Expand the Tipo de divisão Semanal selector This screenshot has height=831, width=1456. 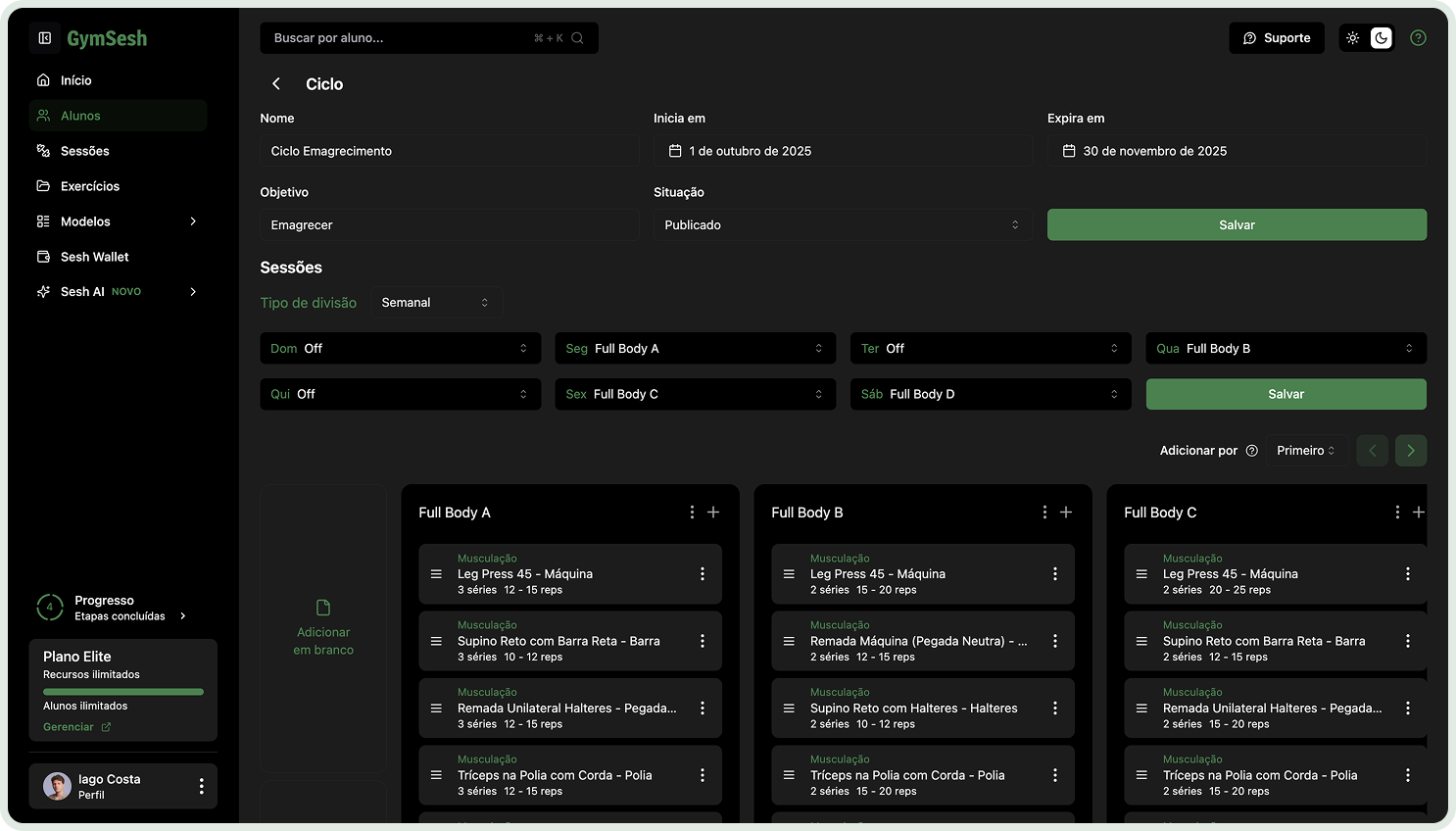435,303
